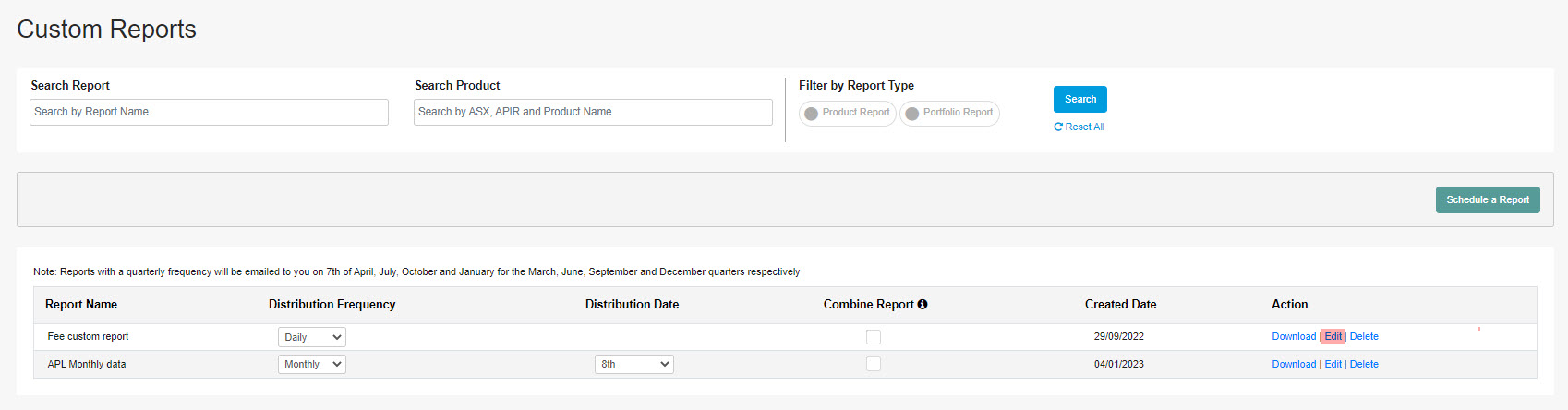Edit the APL Monthly data report
This screenshot has height=410, width=1568.
coord(1333,364)
